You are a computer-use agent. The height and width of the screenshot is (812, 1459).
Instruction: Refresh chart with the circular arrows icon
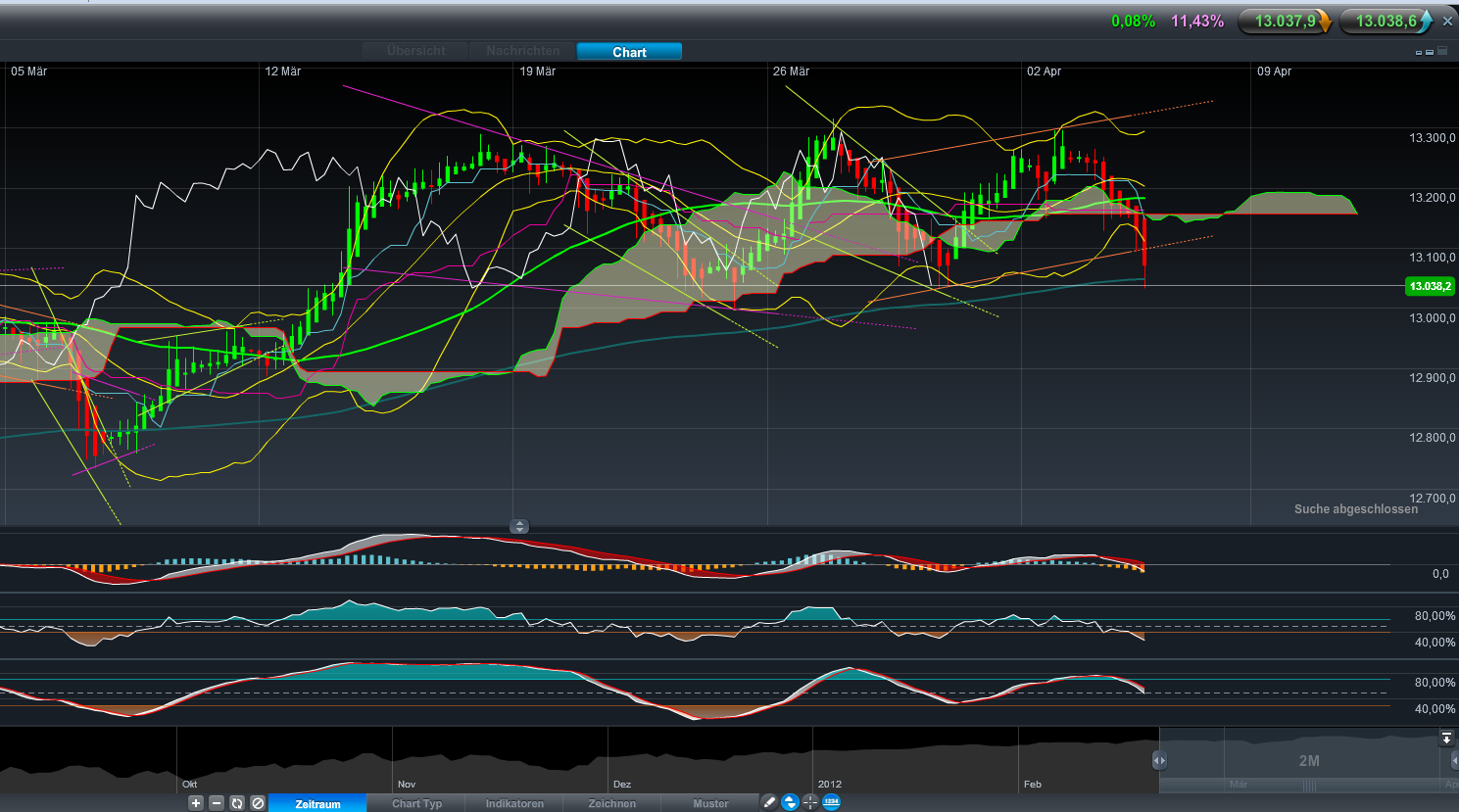tap(237, 803)
